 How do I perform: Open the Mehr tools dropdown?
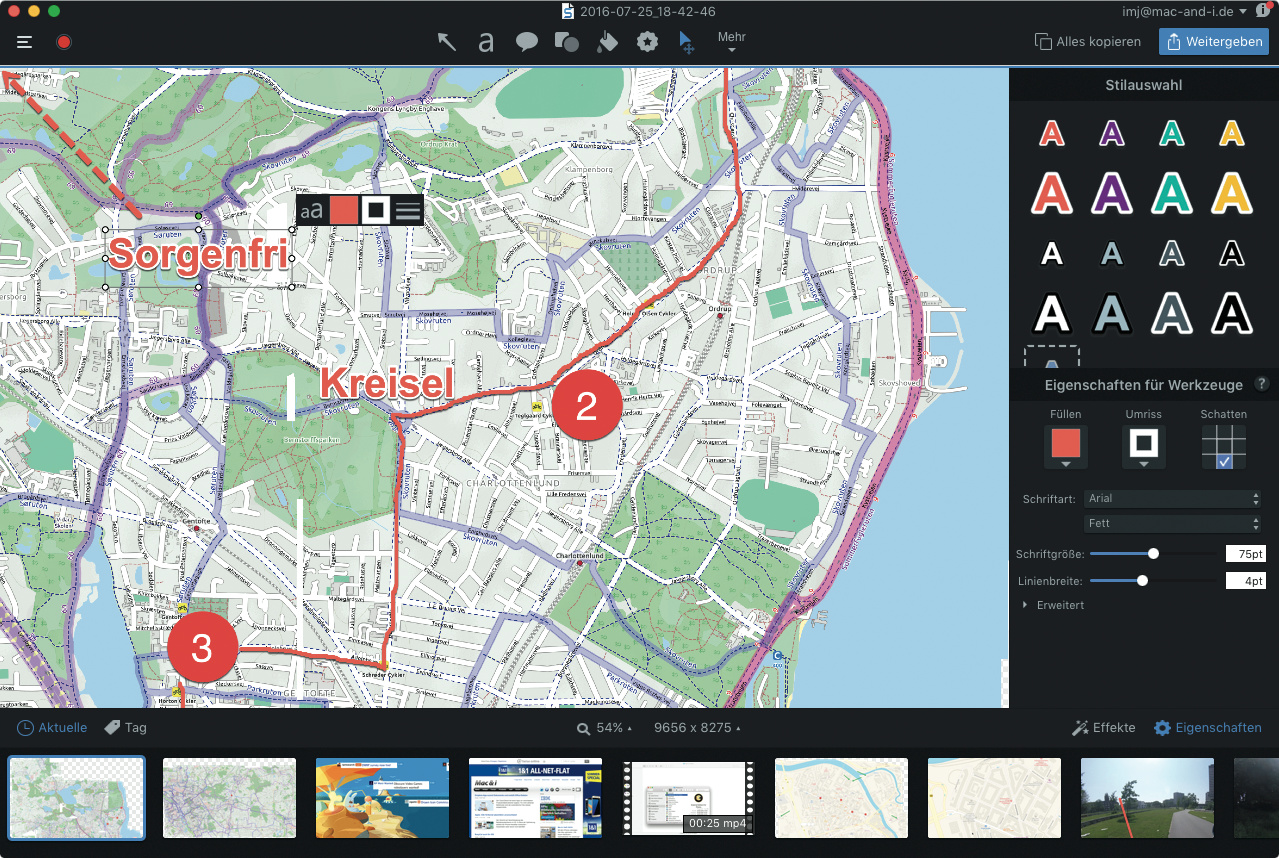click(x=732, y=42)
